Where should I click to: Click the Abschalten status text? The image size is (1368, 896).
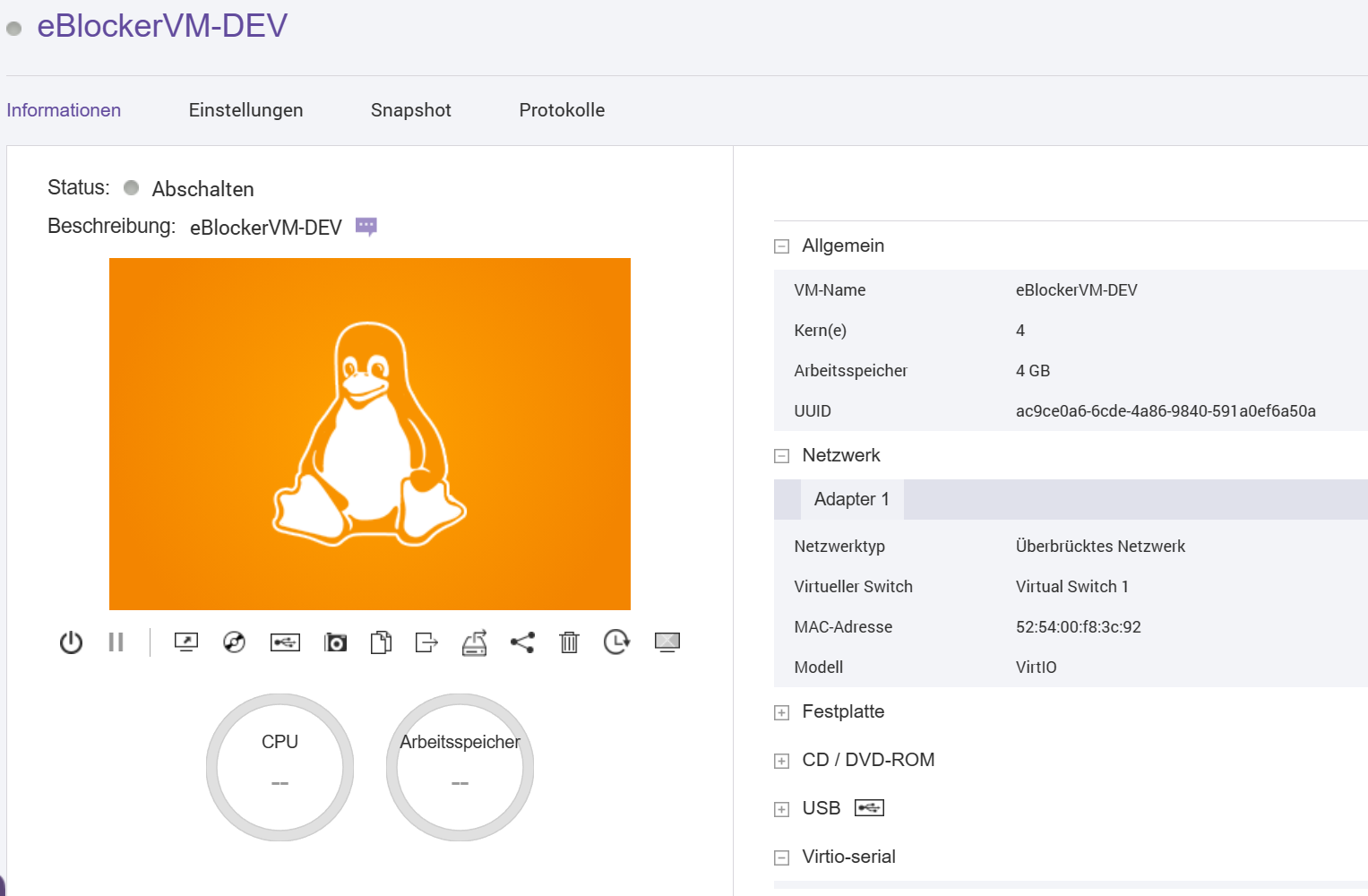[x=203, y=189]
